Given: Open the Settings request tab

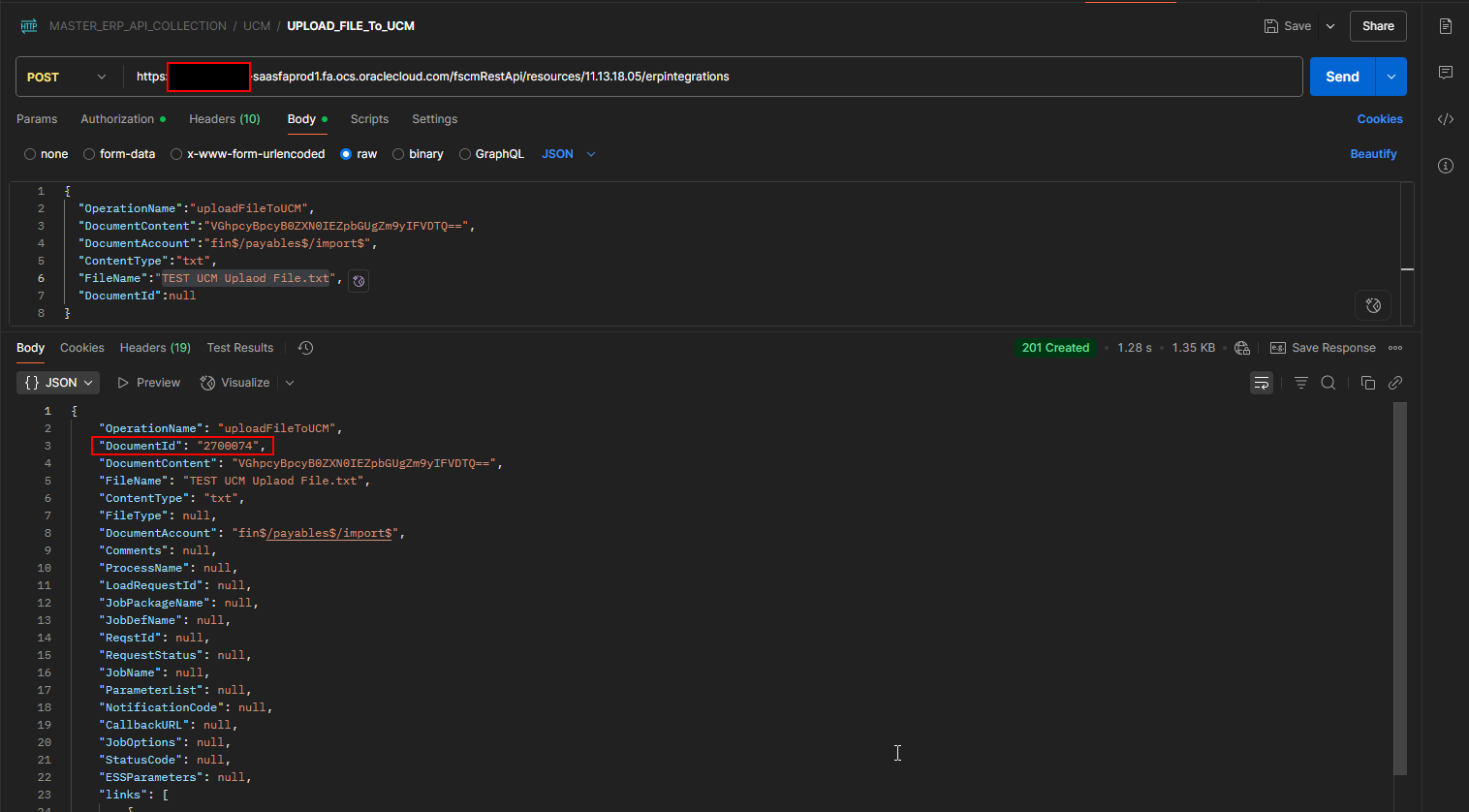Looking at the screenshot, I should (434, 119).
